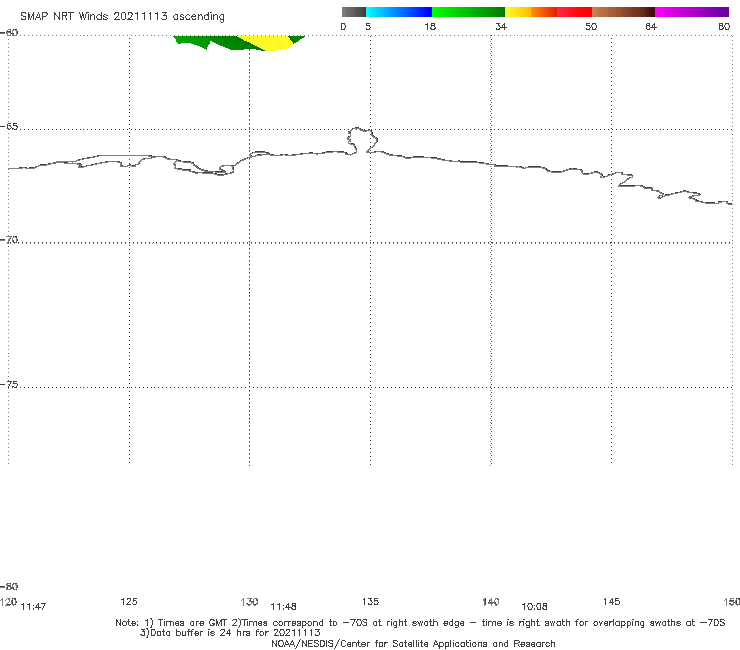Click the swath time "11:48"
Image resolution: width=740 pixels, height=650 pixels.
[x=283, y=607]
